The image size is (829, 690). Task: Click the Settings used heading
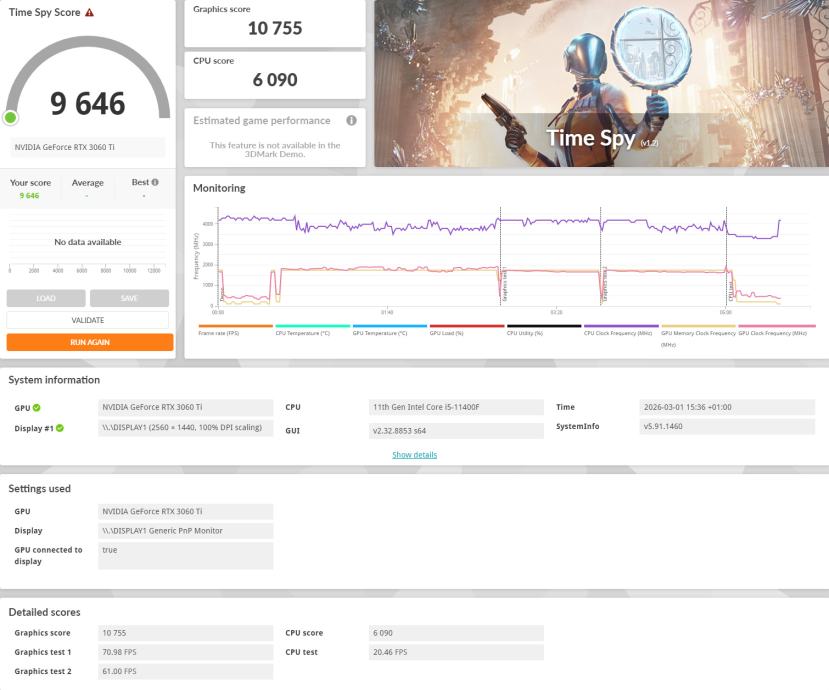coord(40,489)
